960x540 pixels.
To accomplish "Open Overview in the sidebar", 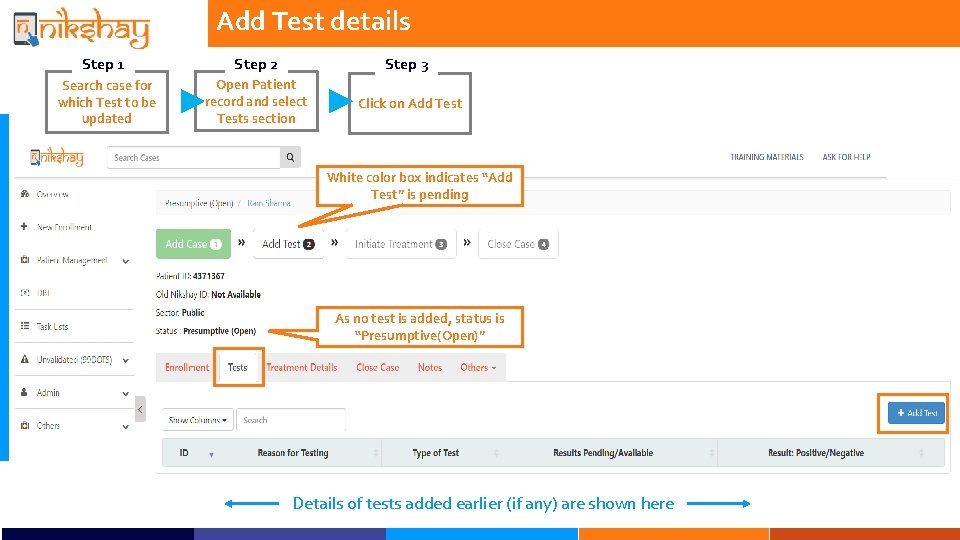I will tap(52, 194).
